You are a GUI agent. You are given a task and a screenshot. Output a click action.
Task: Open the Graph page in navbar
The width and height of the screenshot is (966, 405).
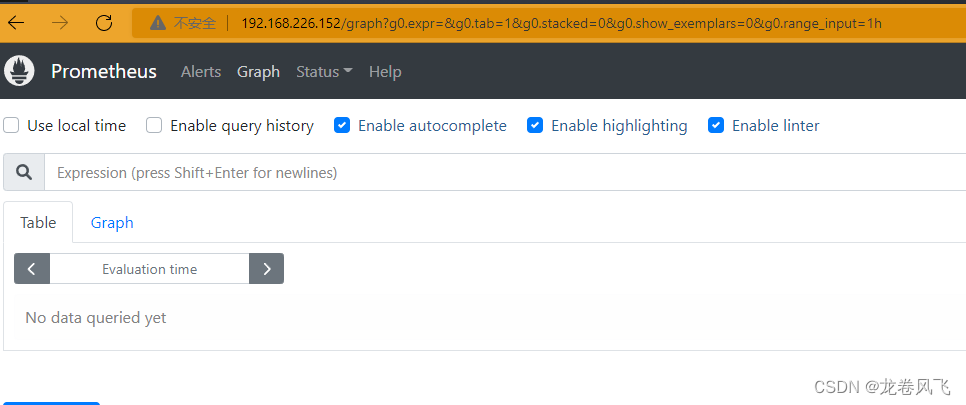(x=259, y=72)
